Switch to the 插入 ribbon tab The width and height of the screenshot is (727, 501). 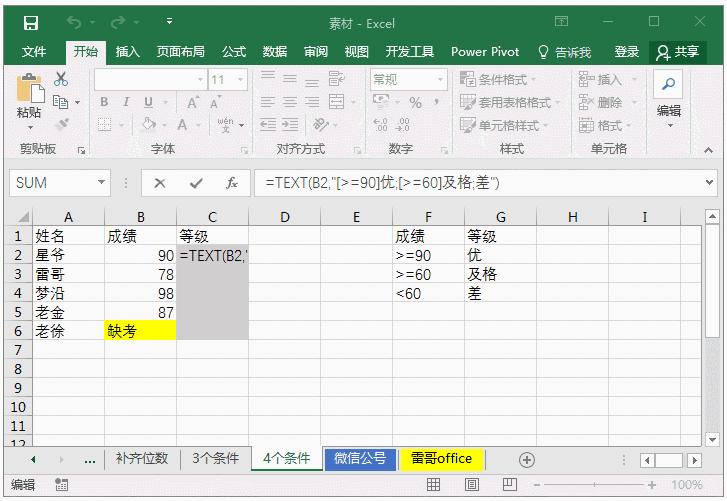127,52
